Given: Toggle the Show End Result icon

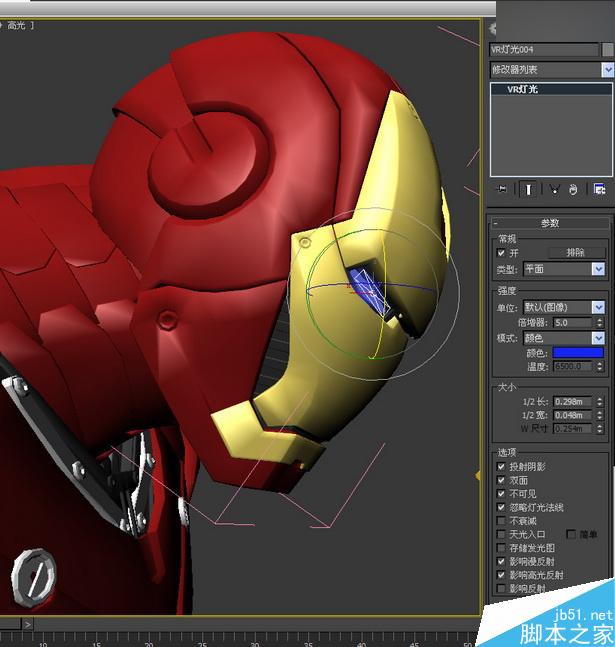Looking at the screenshot, I should [x=528, y=189].
